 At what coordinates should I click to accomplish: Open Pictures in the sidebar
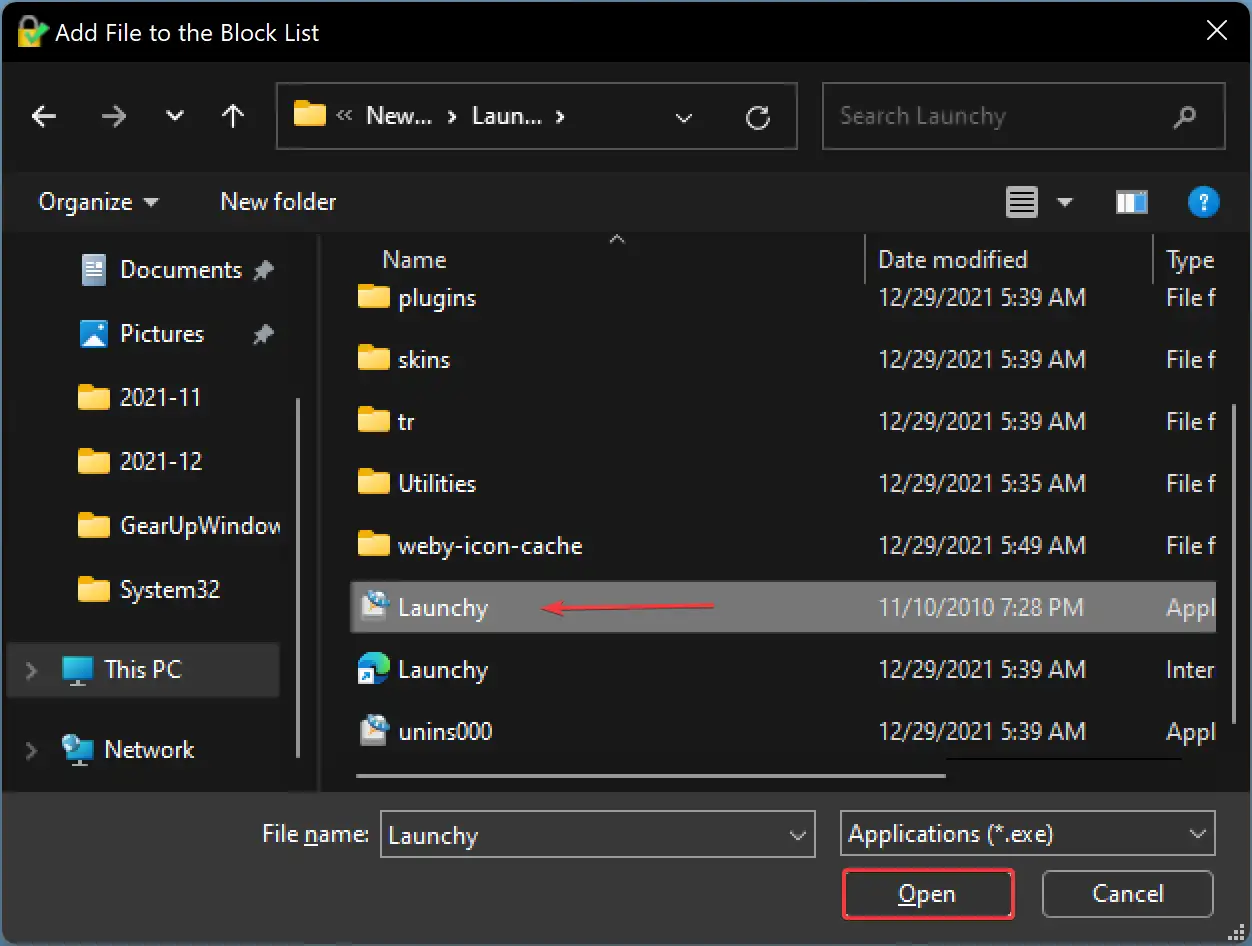coord(162,334)
